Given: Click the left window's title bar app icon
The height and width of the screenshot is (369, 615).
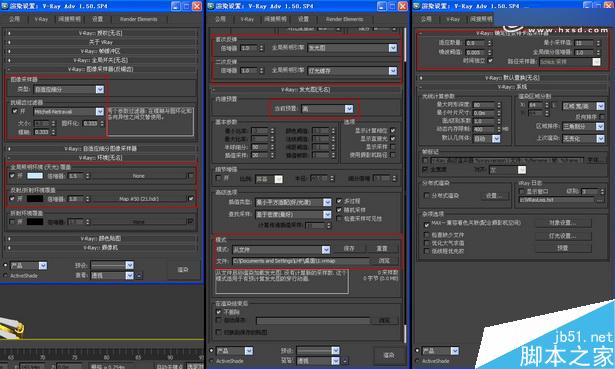Looking at the screenshot, I should tap(5, 6).
